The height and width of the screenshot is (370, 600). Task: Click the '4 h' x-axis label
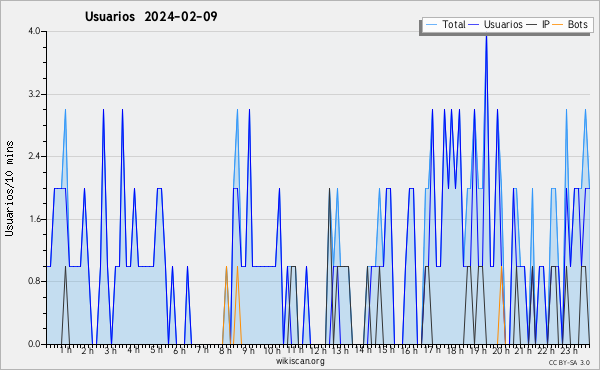134,350
